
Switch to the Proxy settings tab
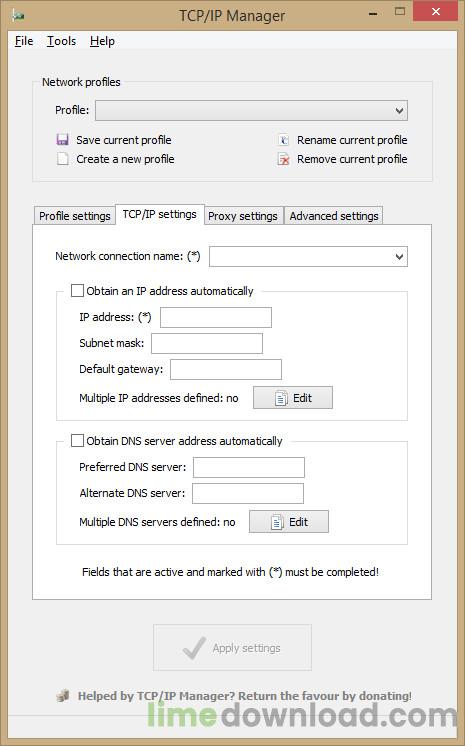pyautogui.click(x=243, y=216)
